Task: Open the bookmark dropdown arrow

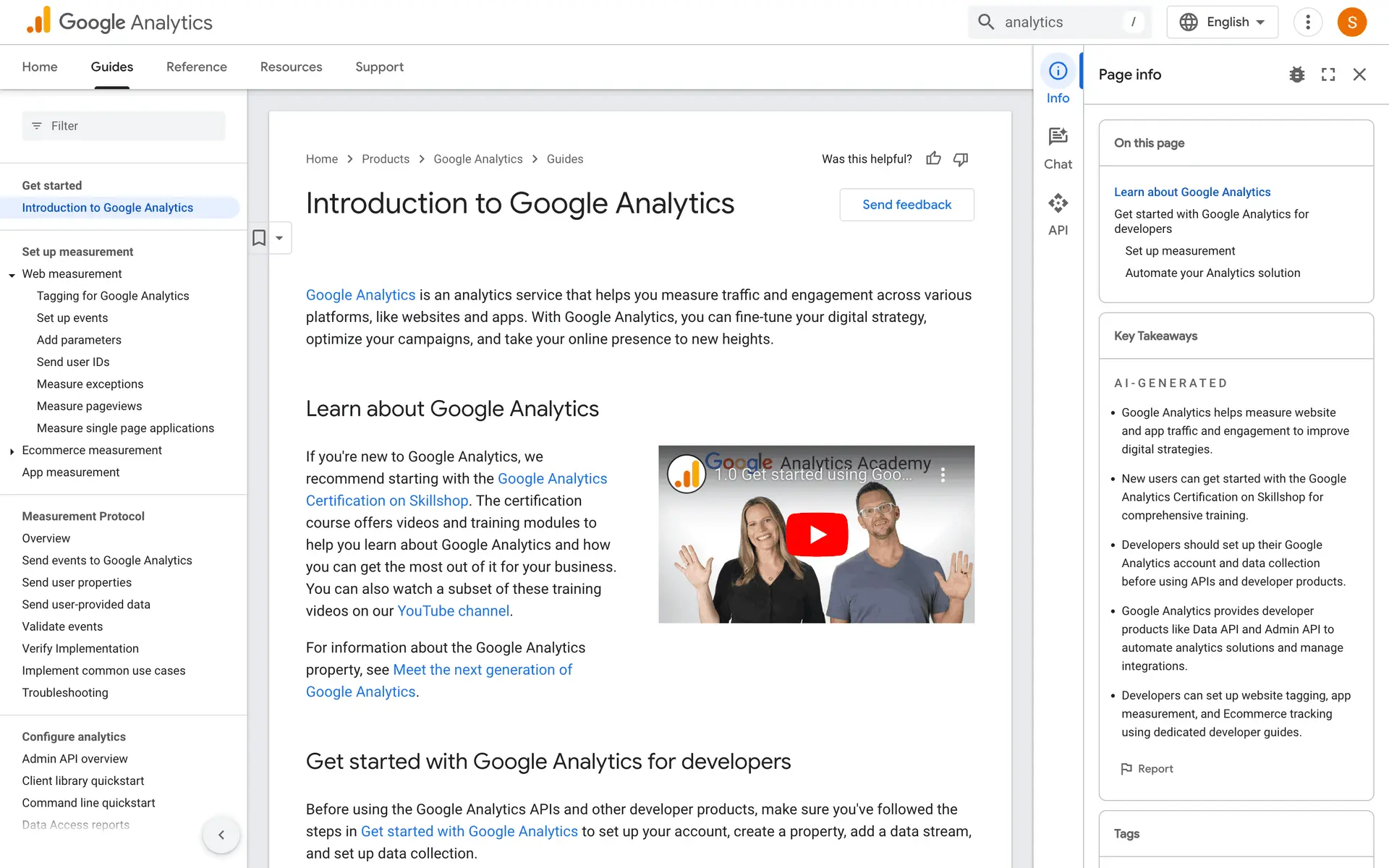Action: pyautogui.click(x=279, y=238)
